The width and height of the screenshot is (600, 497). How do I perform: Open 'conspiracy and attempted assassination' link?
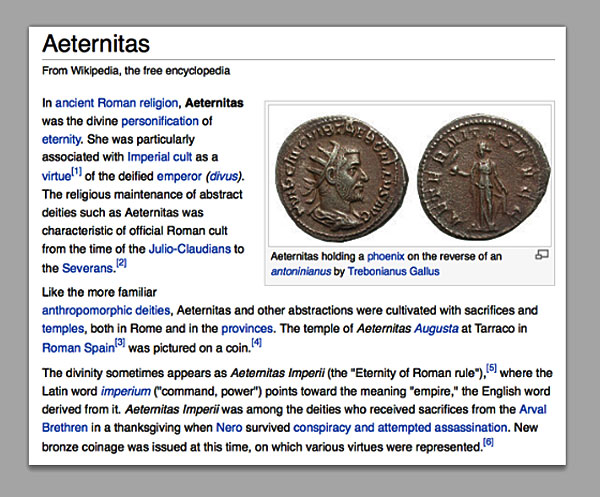click(x=400, y=427)
